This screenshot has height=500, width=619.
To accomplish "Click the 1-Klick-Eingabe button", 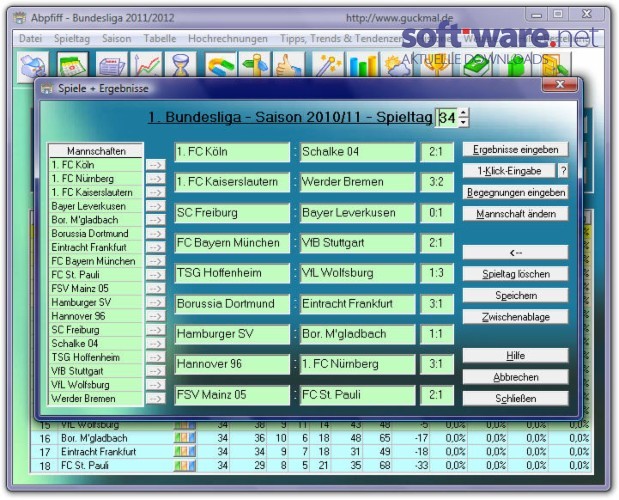I will click(509, 171).
